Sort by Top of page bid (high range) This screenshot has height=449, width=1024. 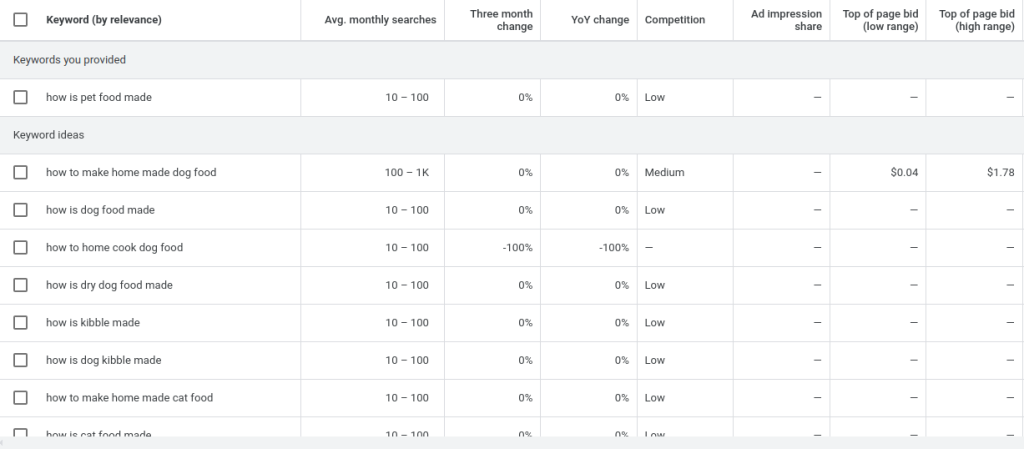coord(976,20)
